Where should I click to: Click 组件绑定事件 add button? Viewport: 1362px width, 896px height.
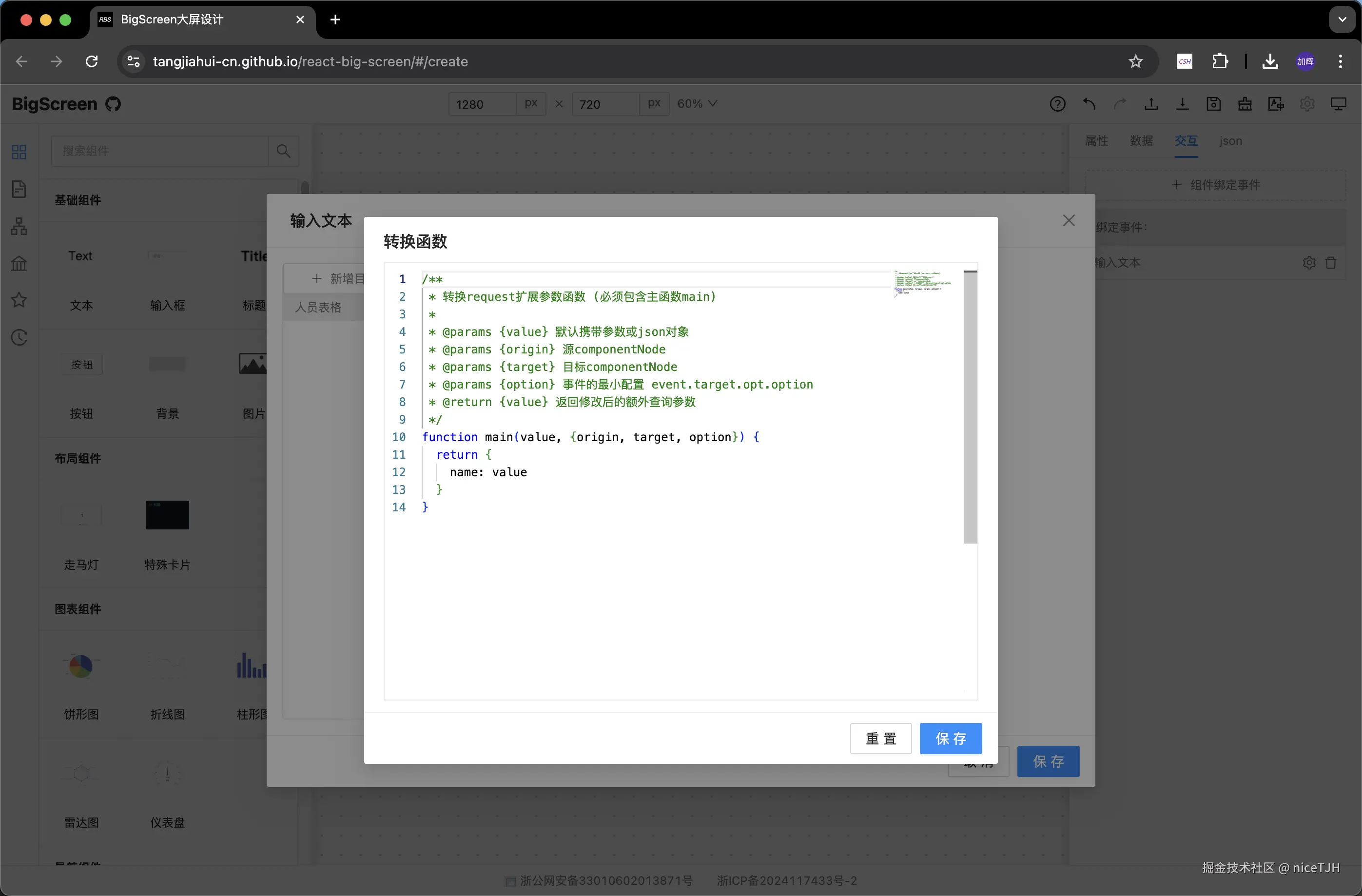[1215, 185]
